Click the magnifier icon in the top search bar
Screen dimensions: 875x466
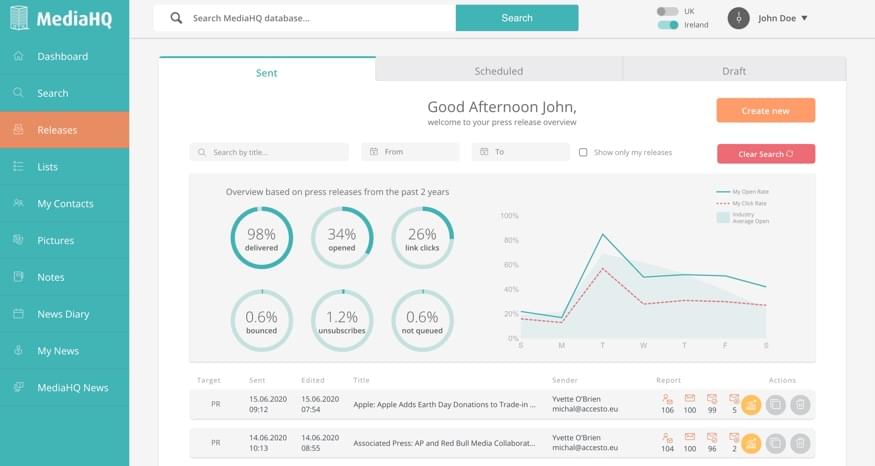click(176, 18)
